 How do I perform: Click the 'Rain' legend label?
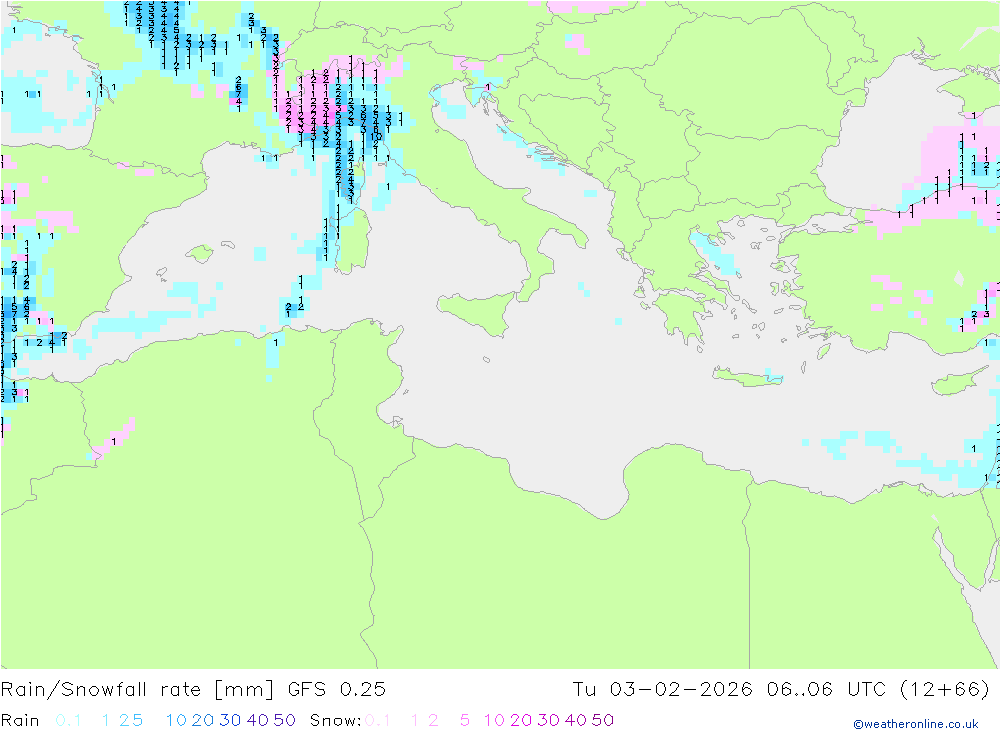20,720
